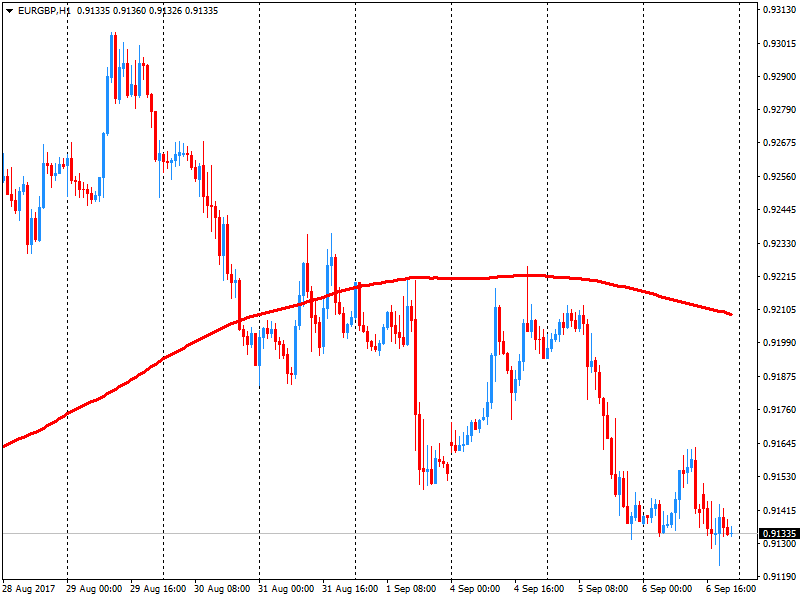Viewport: 800px width, 600px height.
Task: Click the 0.91760 price axis label
Action: (x=779, y=410)
